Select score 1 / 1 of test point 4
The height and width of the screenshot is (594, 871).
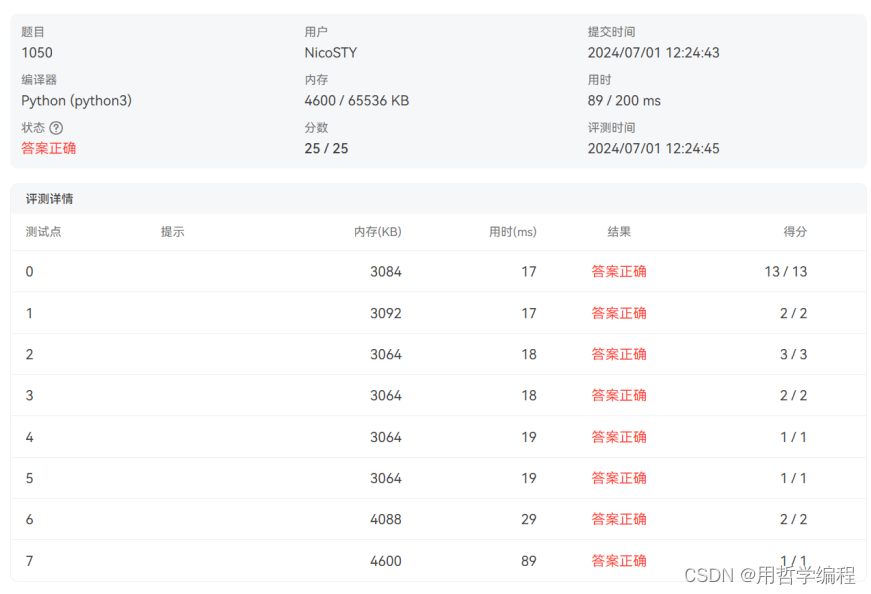[793, 437]
